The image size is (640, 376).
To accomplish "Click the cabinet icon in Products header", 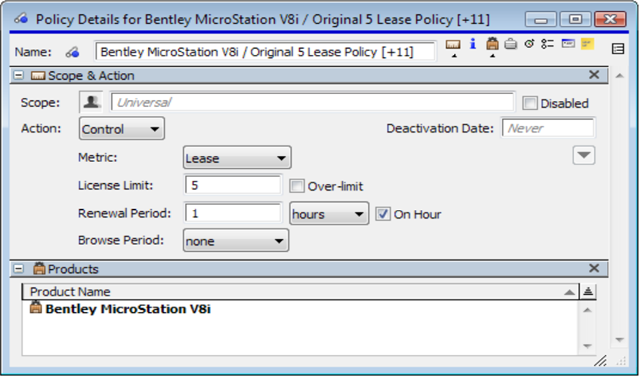I will pyautogui.click(x=39, y=268).
